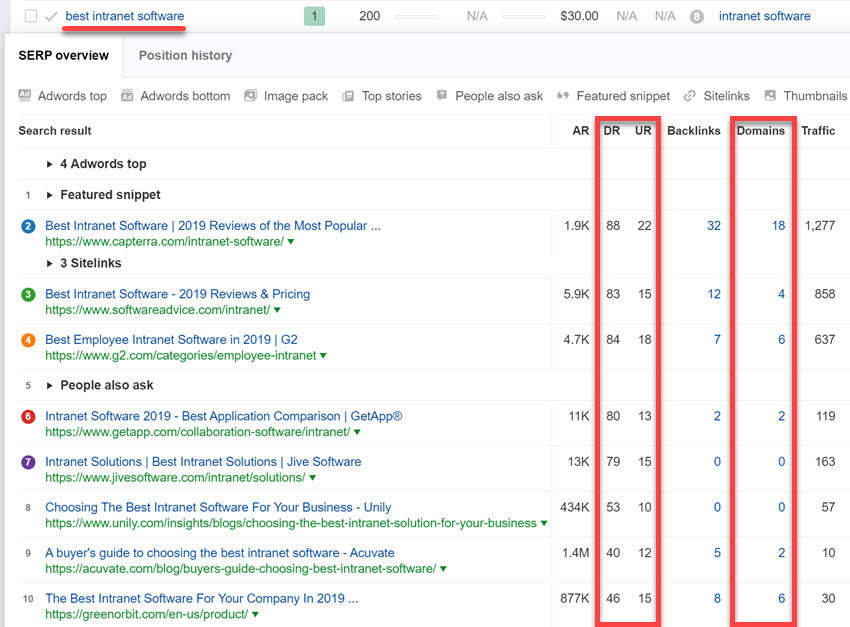The height and width of the screenshot is (627, 850).
Task: Expand the 4 Adwords top row
Action: [50, 164]
